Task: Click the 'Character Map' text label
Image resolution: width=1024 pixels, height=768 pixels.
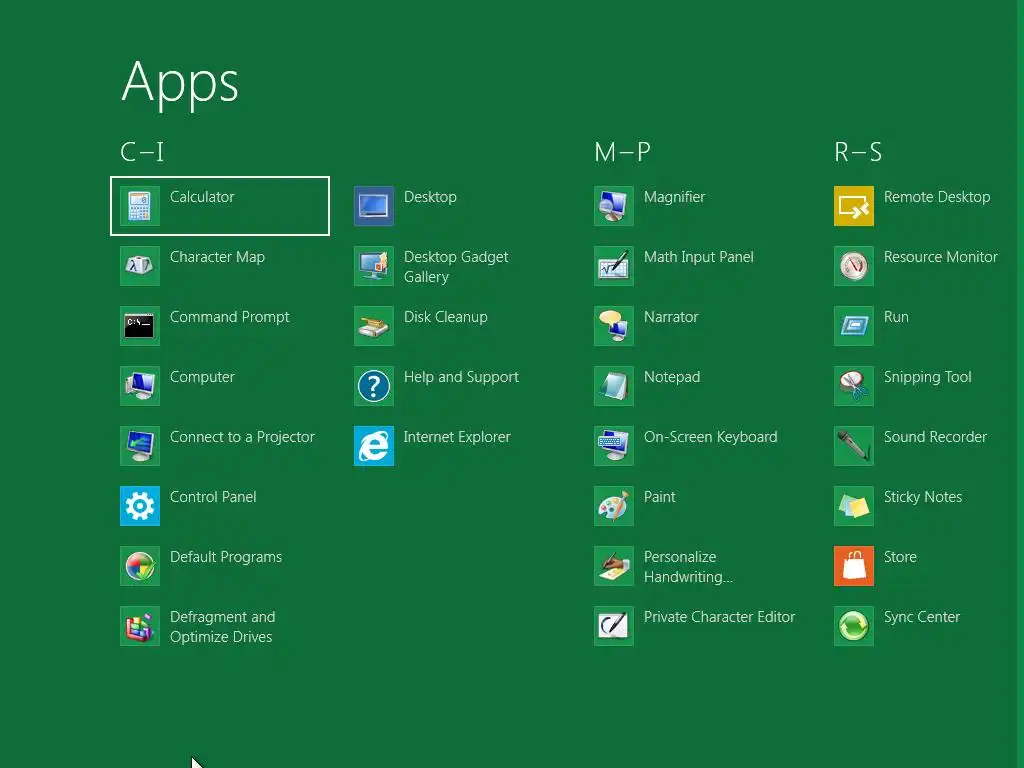Action: pos(217,257)
